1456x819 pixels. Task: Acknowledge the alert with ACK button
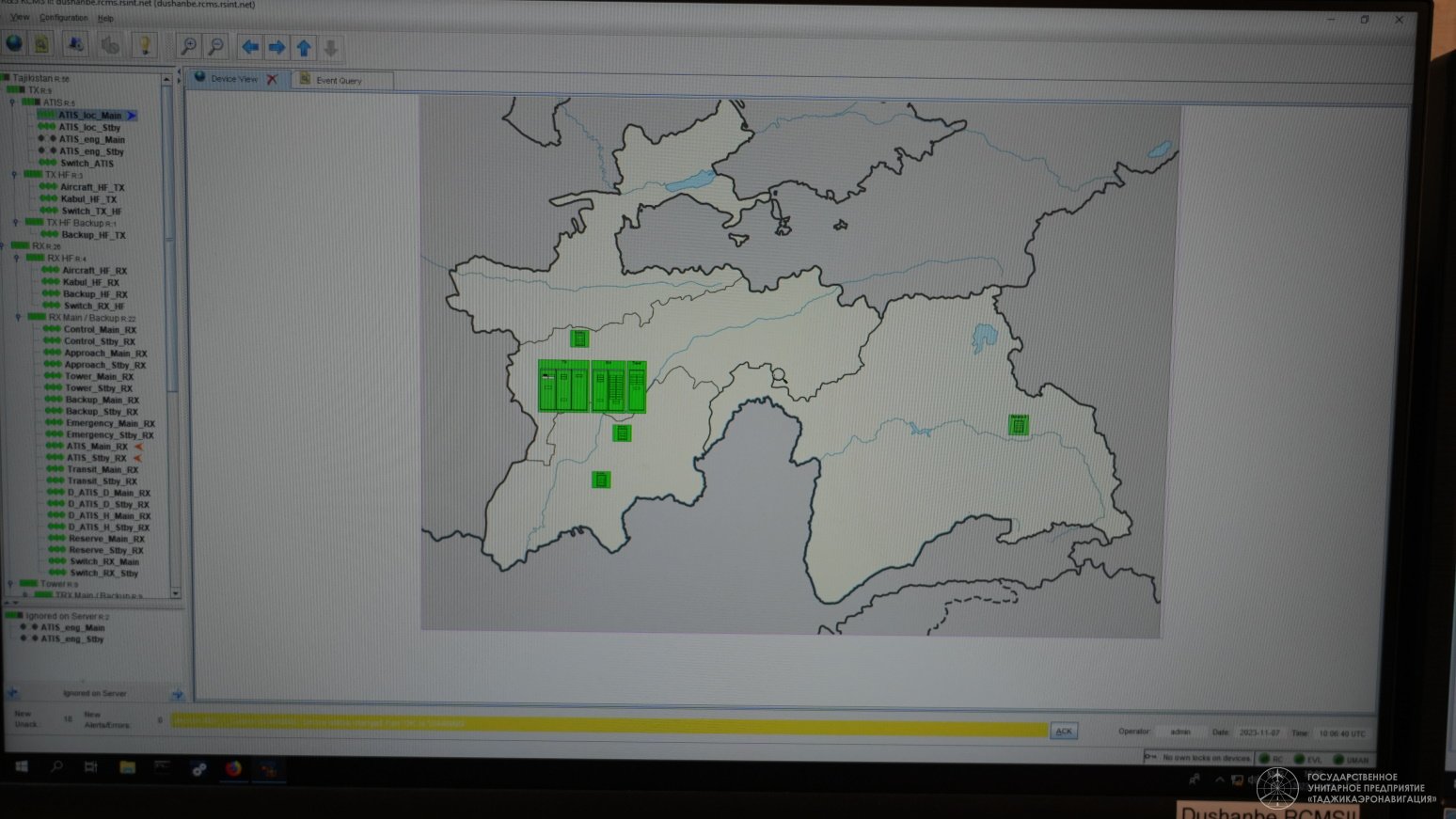(1063, 731)
